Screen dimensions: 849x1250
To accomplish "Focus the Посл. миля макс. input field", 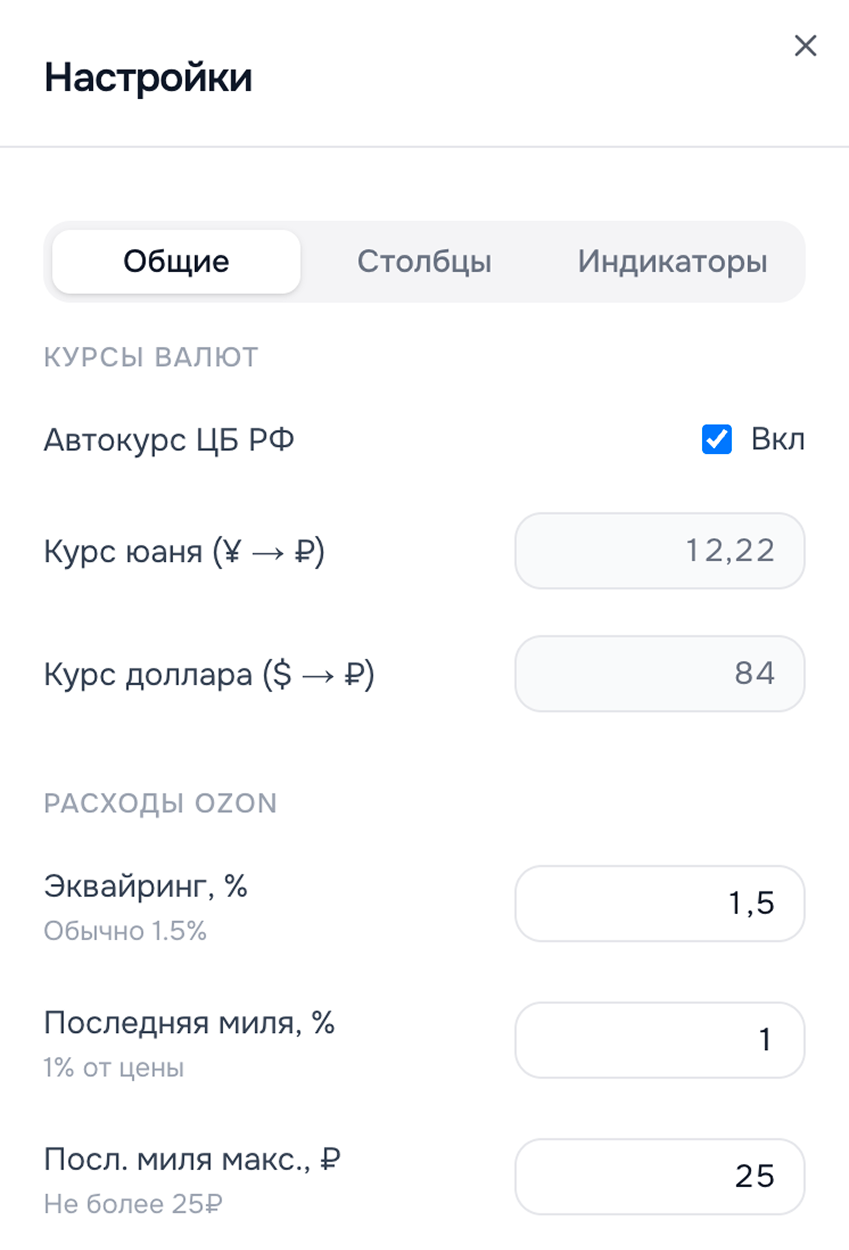I will 659,1177.
